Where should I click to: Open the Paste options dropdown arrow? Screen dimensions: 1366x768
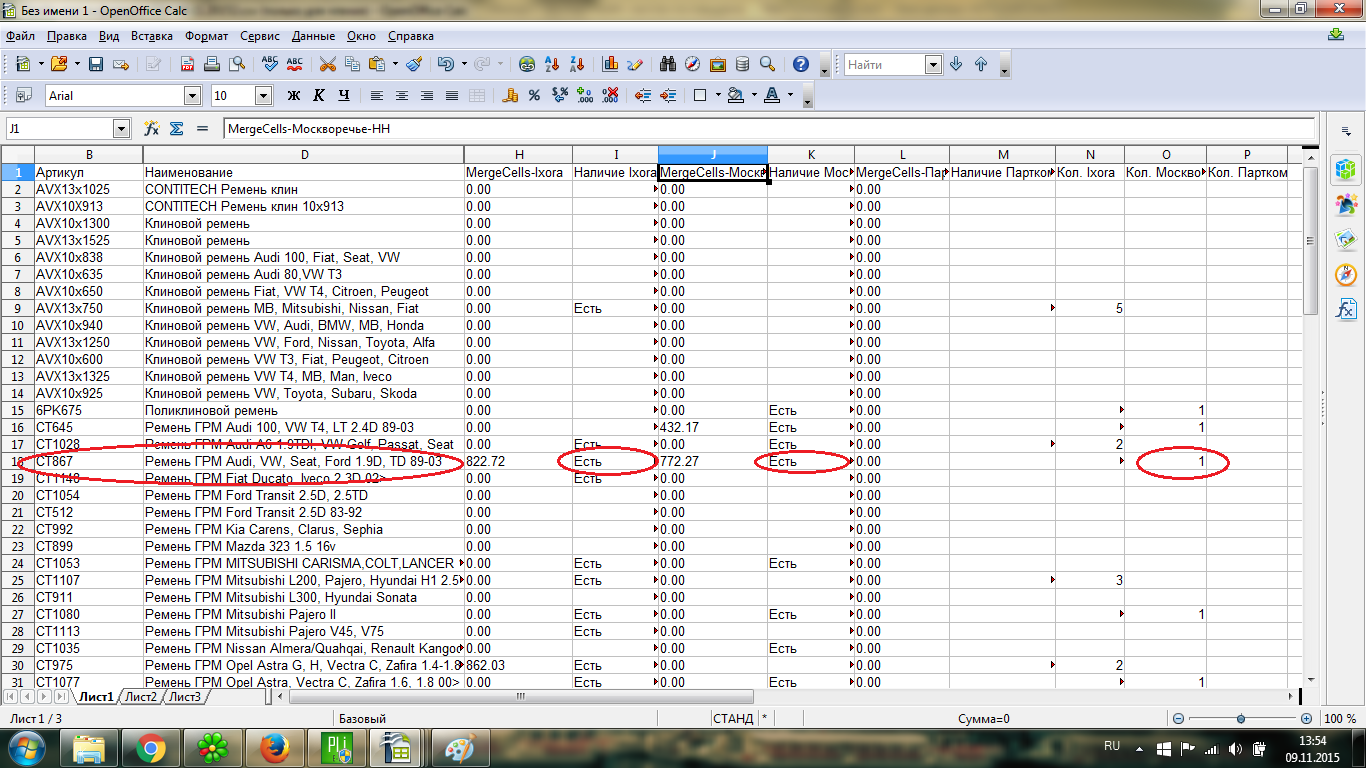395,64
